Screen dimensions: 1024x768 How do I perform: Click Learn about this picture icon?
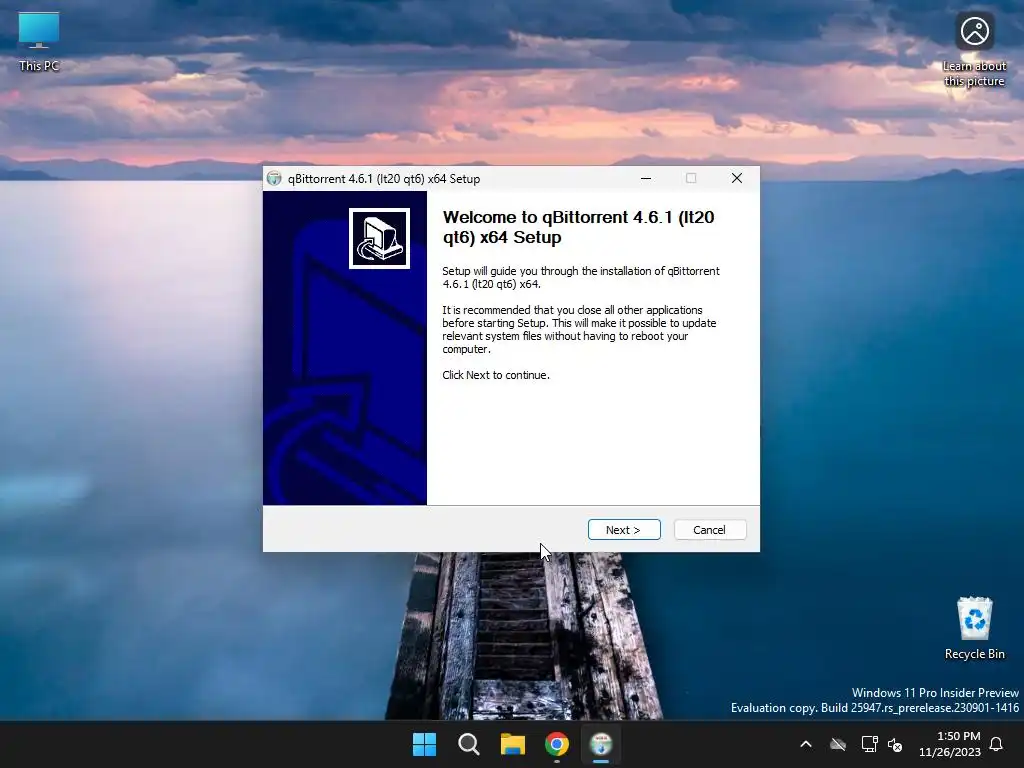974,52
